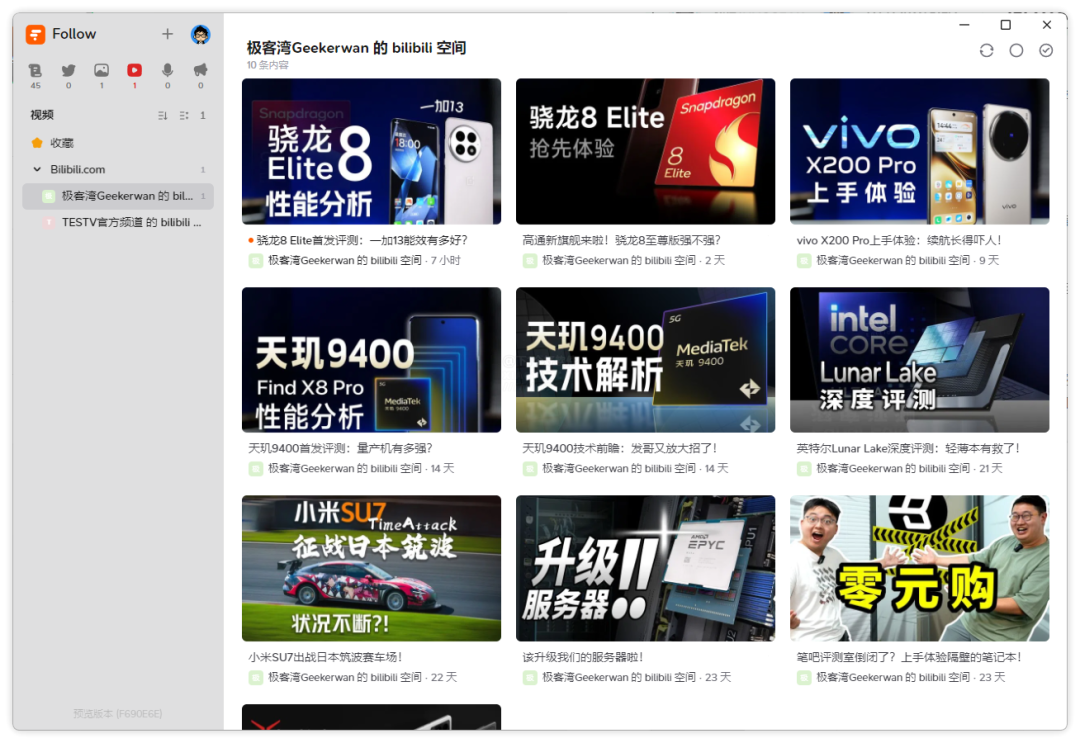1080x743 pixels.
Task: Click the feed source line dated '9 天'
Action: [898, 260]
